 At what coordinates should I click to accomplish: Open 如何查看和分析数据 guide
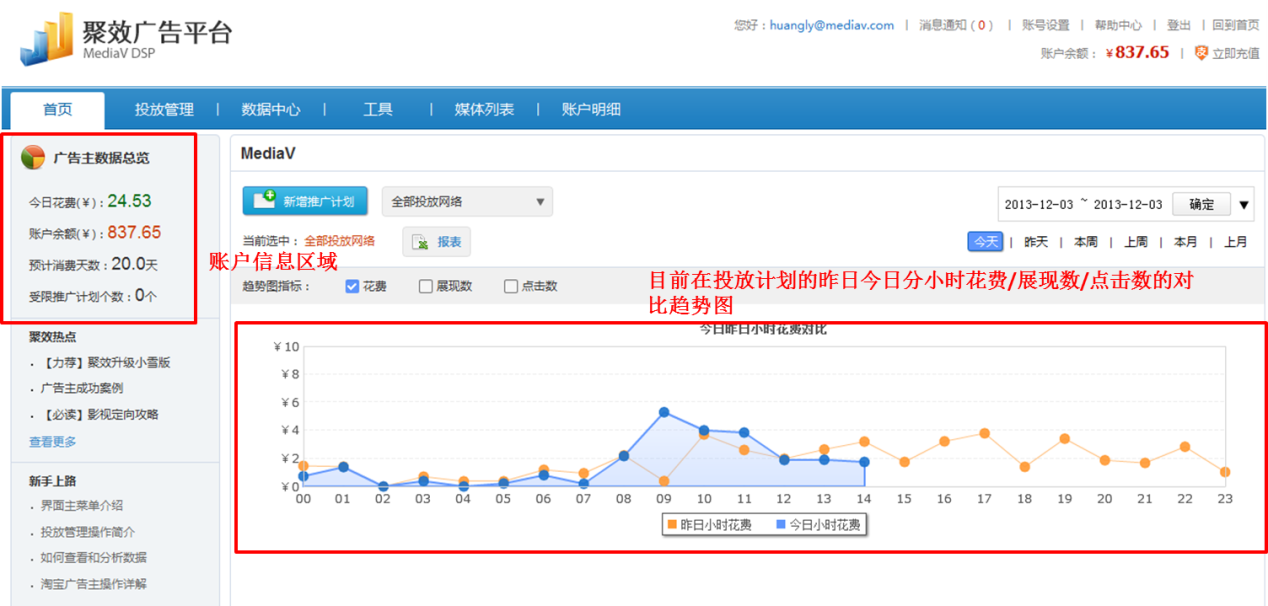tap(94, 558)
